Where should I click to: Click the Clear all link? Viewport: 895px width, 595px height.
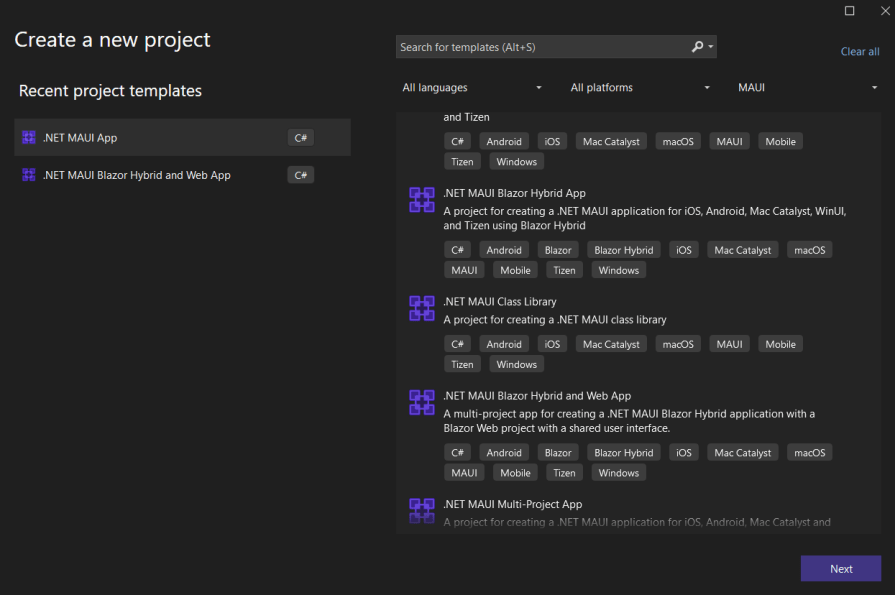(859, 51)
